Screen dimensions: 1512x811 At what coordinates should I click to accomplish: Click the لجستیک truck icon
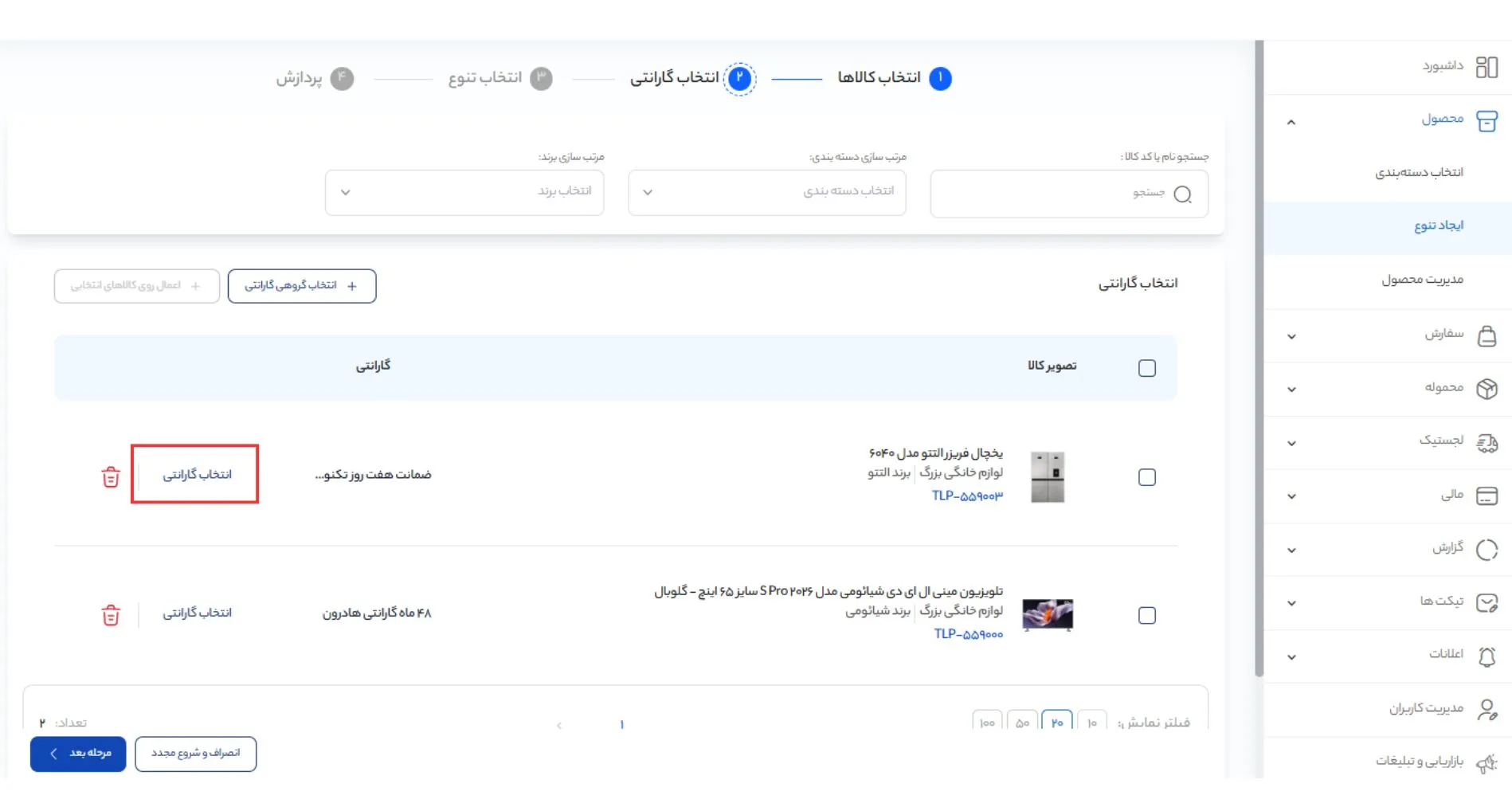[x=1487, y=442]
